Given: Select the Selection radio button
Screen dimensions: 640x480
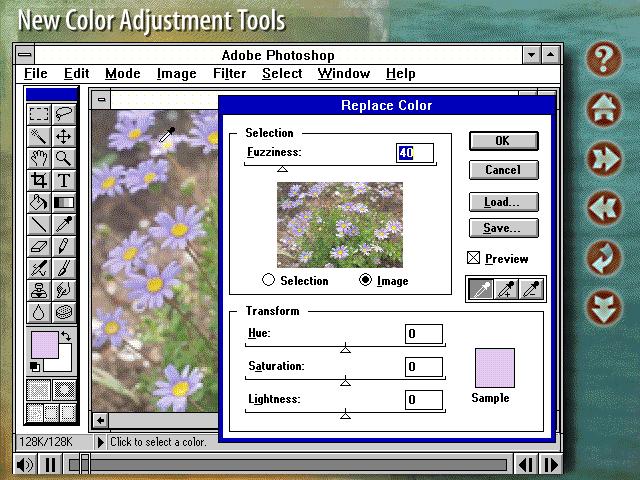Looking at the screenshot, I should pyautogui.click(x=268, y=280).
